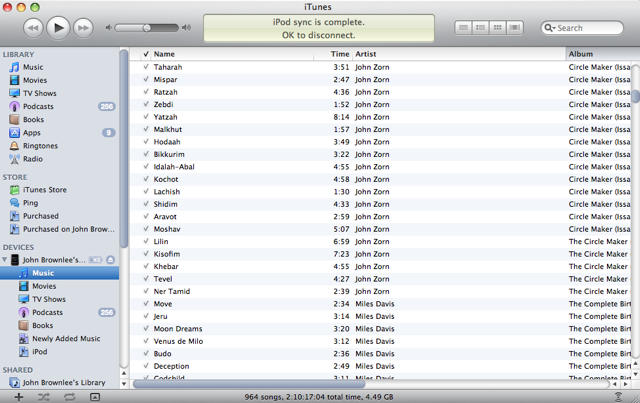Screen dimensions: 640x403
Task: Create a new playlist with plus button
Action: (x=18, y=397)
